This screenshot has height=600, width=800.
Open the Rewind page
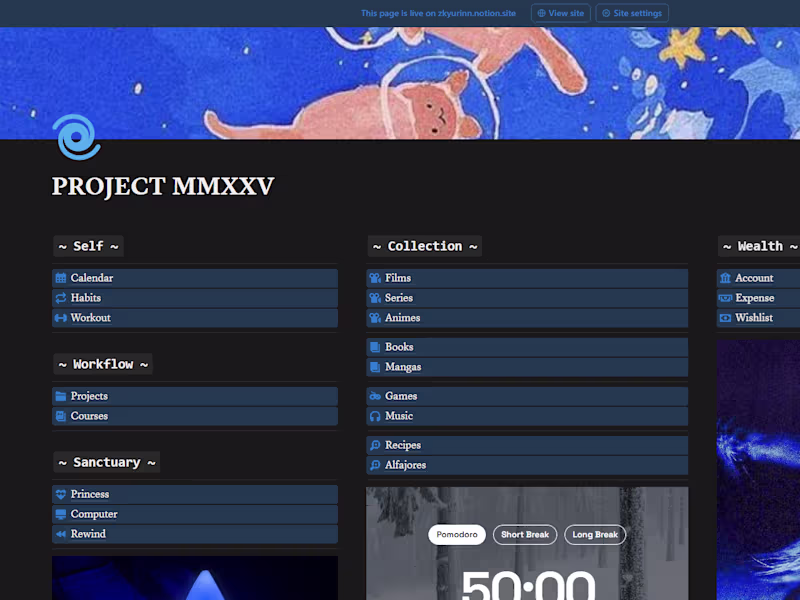(x=195, y=534)
